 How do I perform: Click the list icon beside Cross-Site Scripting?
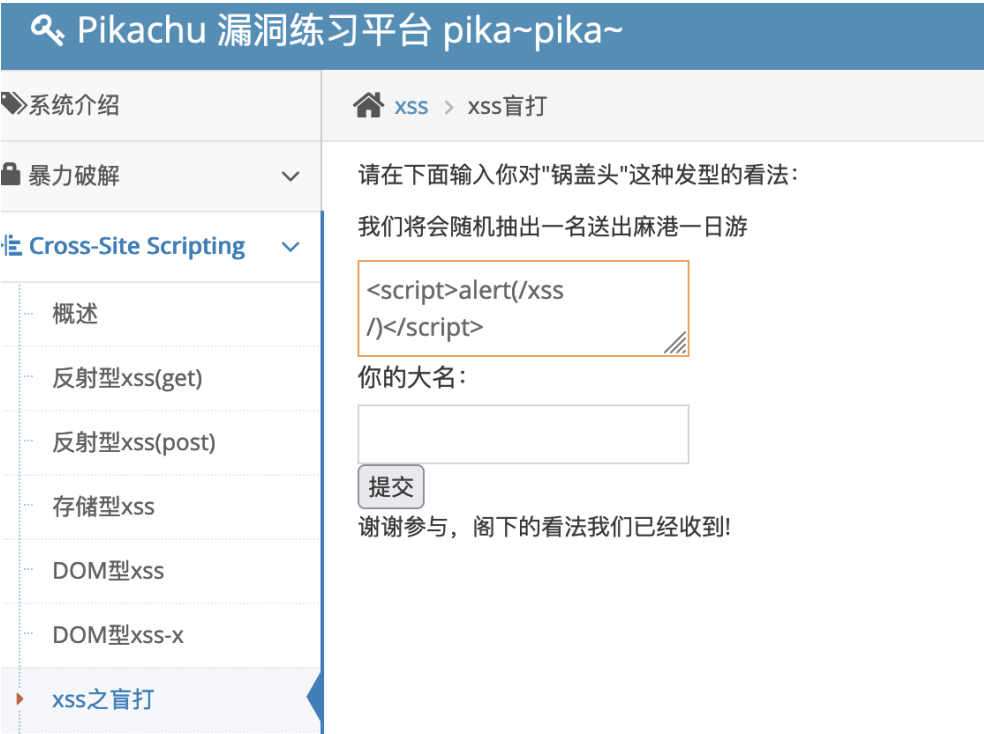click(x=11, y=245)
